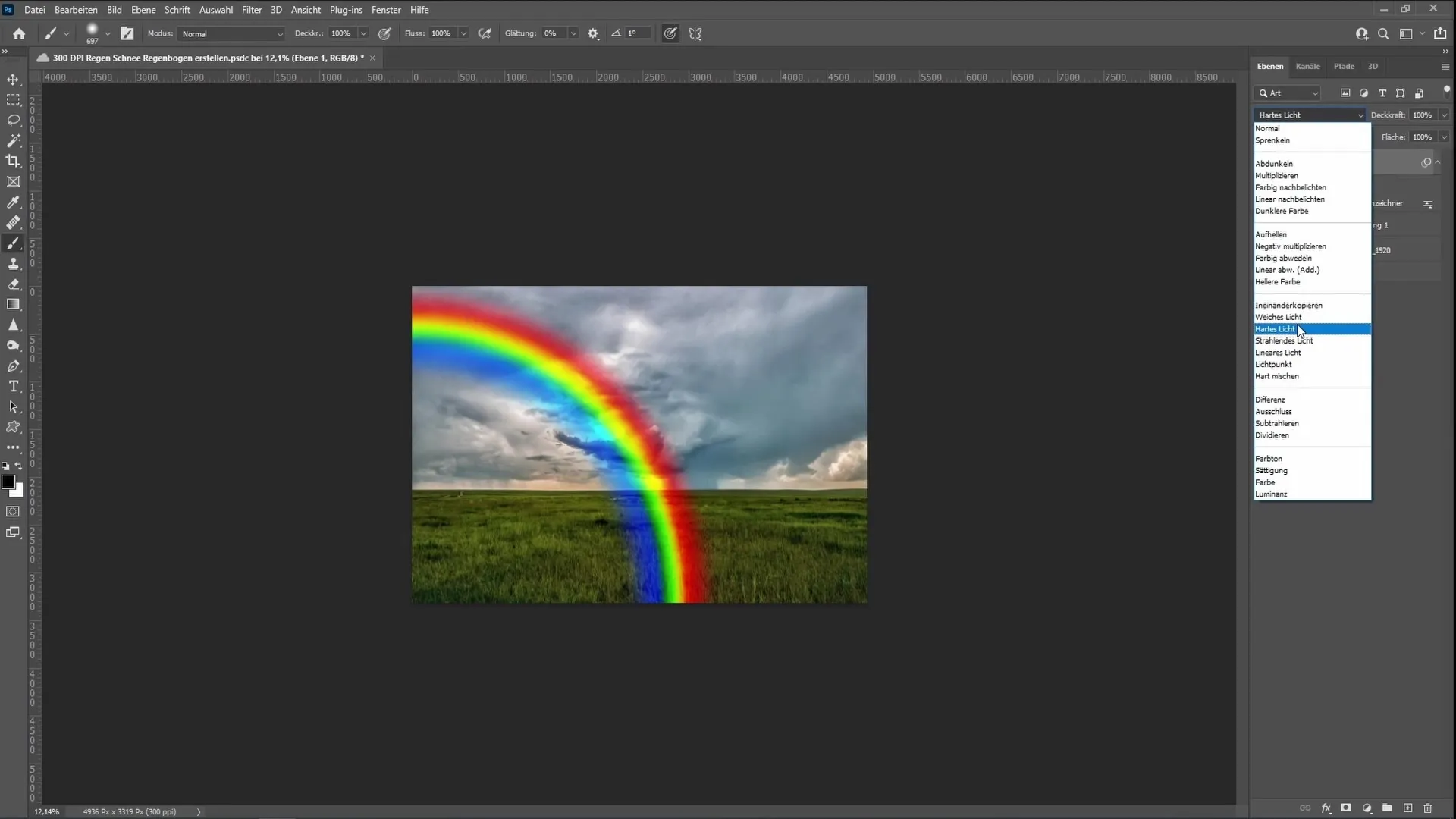Select the Eraser tool
The height and width of the screenshot is (819, 1456).
coord(13,284)
